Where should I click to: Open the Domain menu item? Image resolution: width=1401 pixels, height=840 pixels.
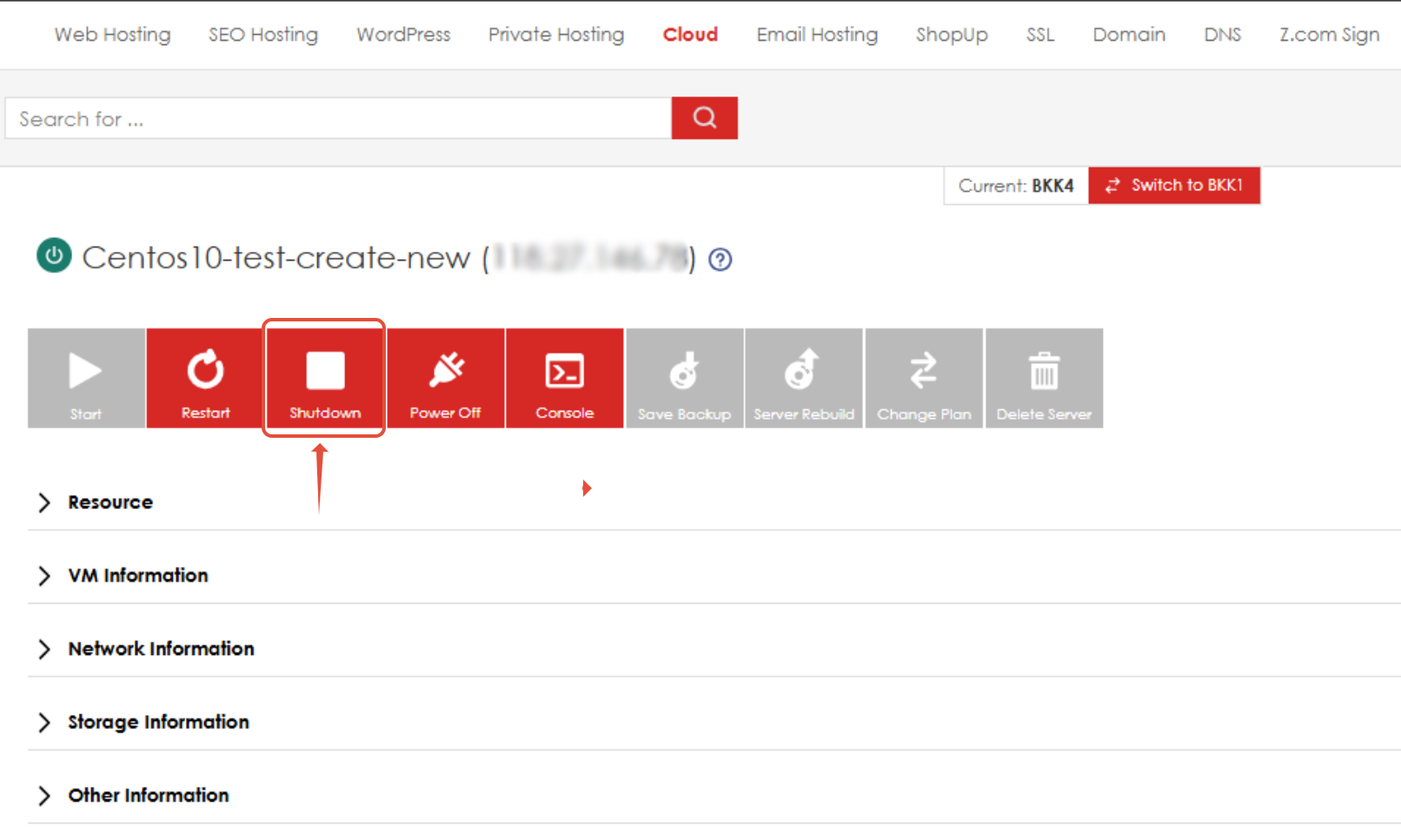pyautogui.click(x=1129, y=35)
